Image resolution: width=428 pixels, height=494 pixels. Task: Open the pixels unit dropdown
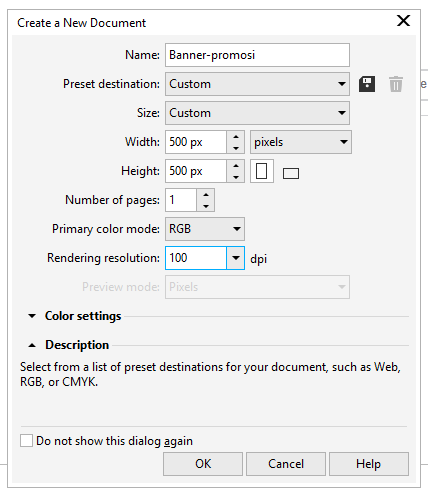(x=301, y=142)
